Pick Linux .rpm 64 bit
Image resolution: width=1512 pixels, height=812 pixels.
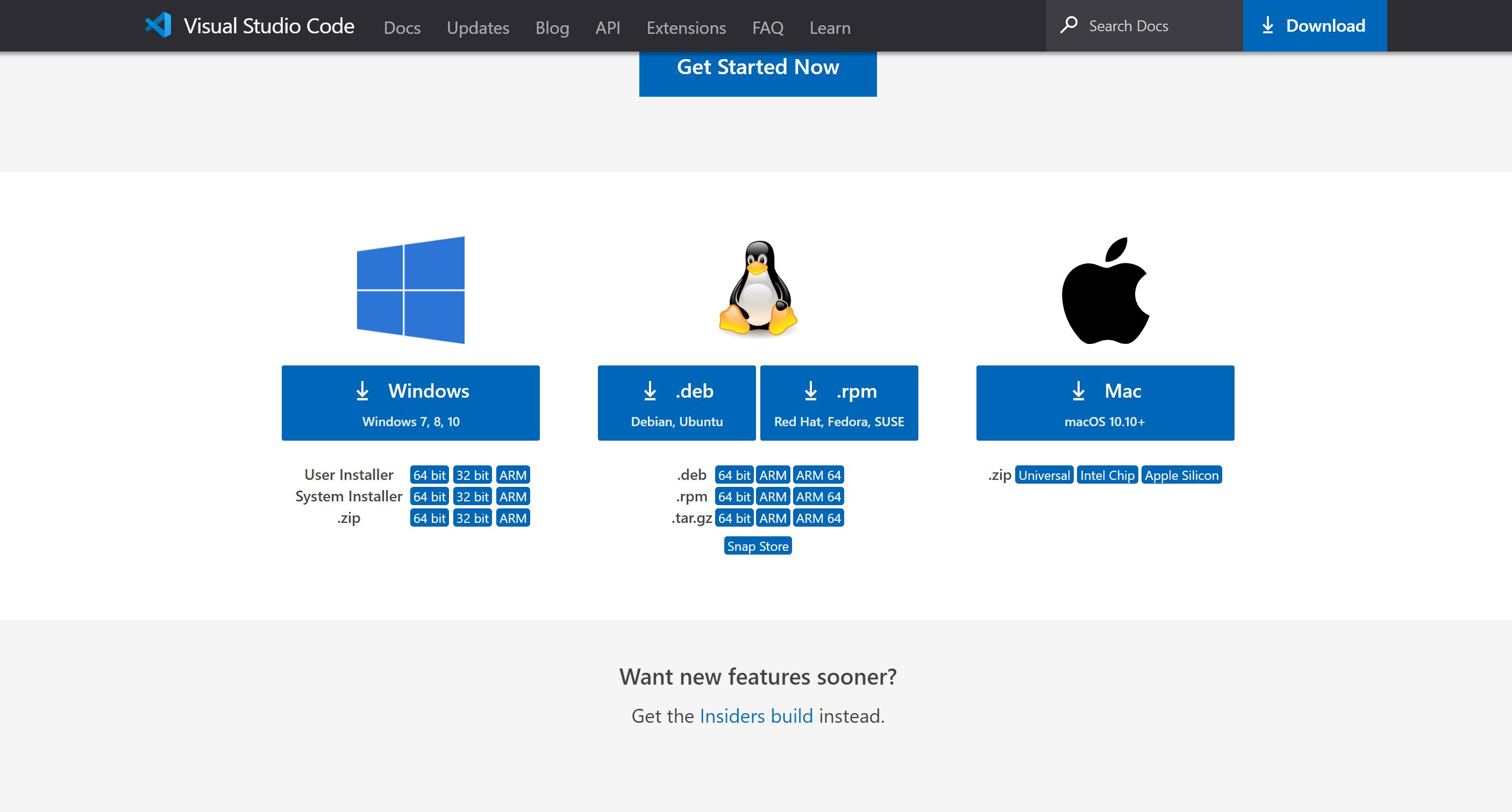pyautogui.click(x=734, y=497)
